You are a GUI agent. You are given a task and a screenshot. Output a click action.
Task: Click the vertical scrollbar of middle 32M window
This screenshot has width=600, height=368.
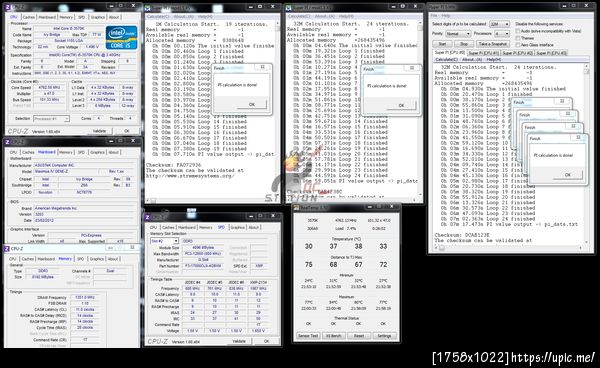[x=420, y=109]
